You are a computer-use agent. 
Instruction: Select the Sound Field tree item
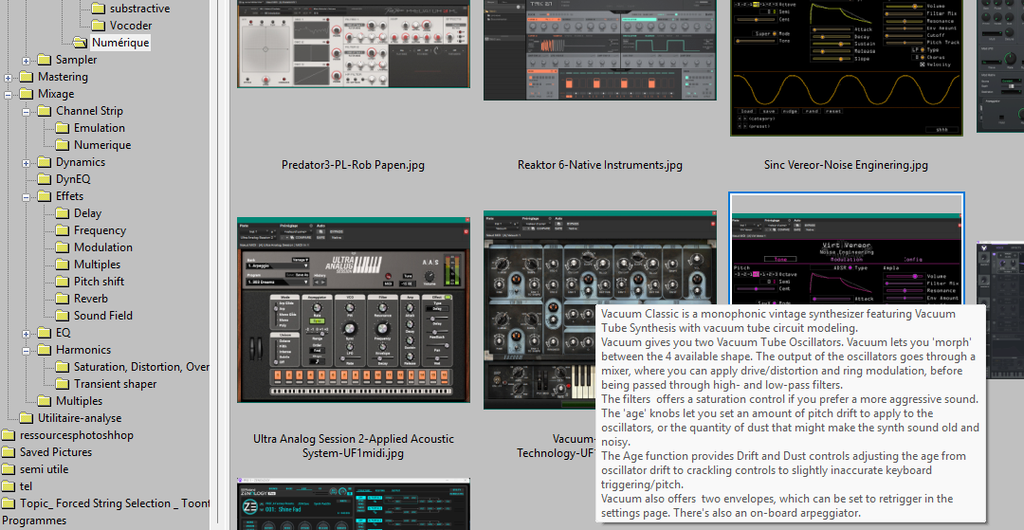click(x=103, y=315)
